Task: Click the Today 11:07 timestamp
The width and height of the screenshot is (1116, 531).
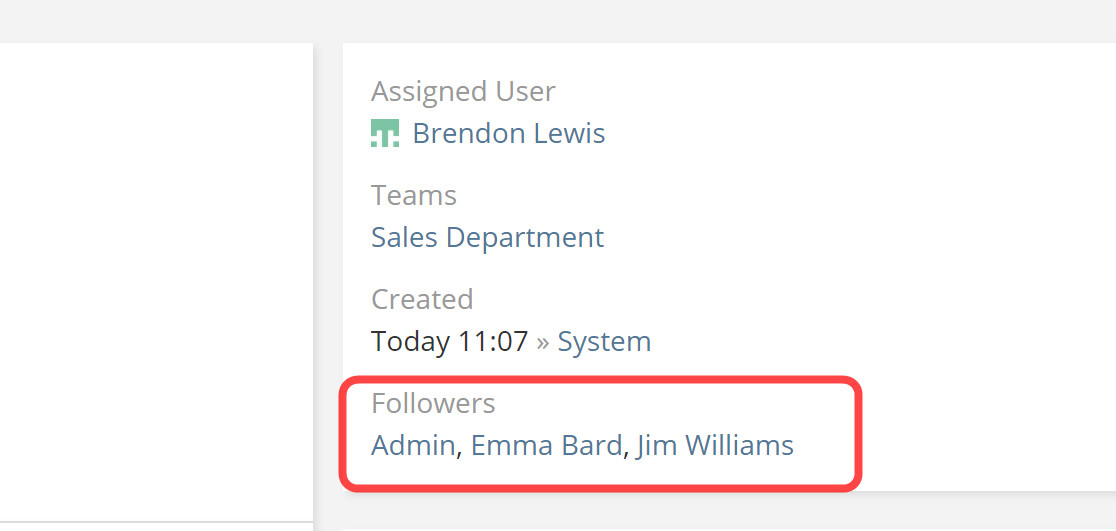Action: 449,341
